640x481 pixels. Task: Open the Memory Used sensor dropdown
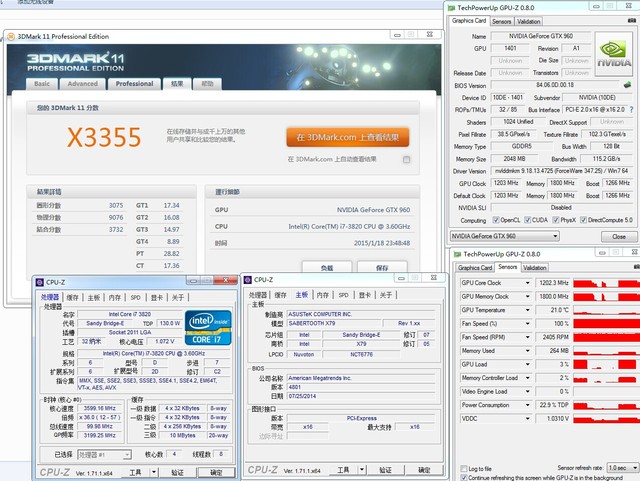click(527, 351)
